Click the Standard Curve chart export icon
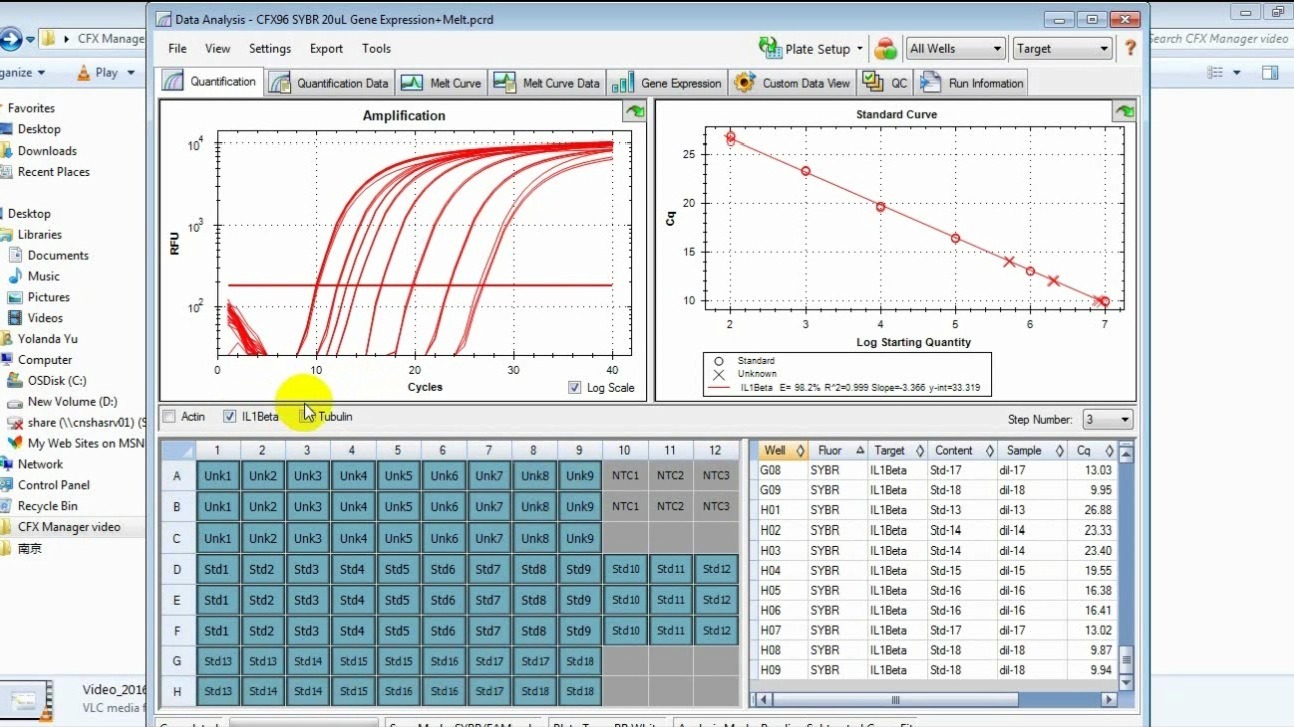 coord(1124,112)
